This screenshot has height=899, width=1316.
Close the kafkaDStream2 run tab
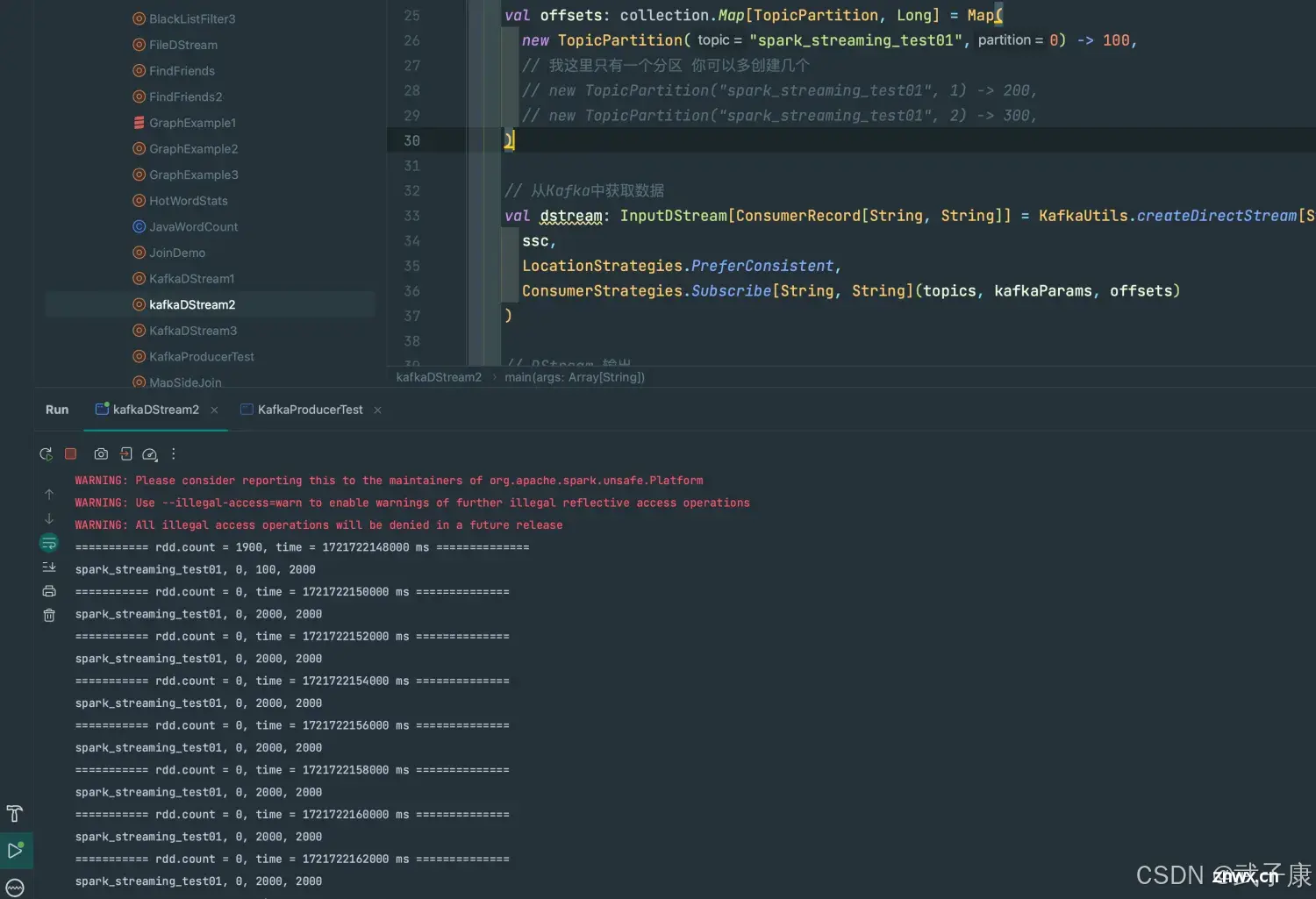(x=214, y=410)
